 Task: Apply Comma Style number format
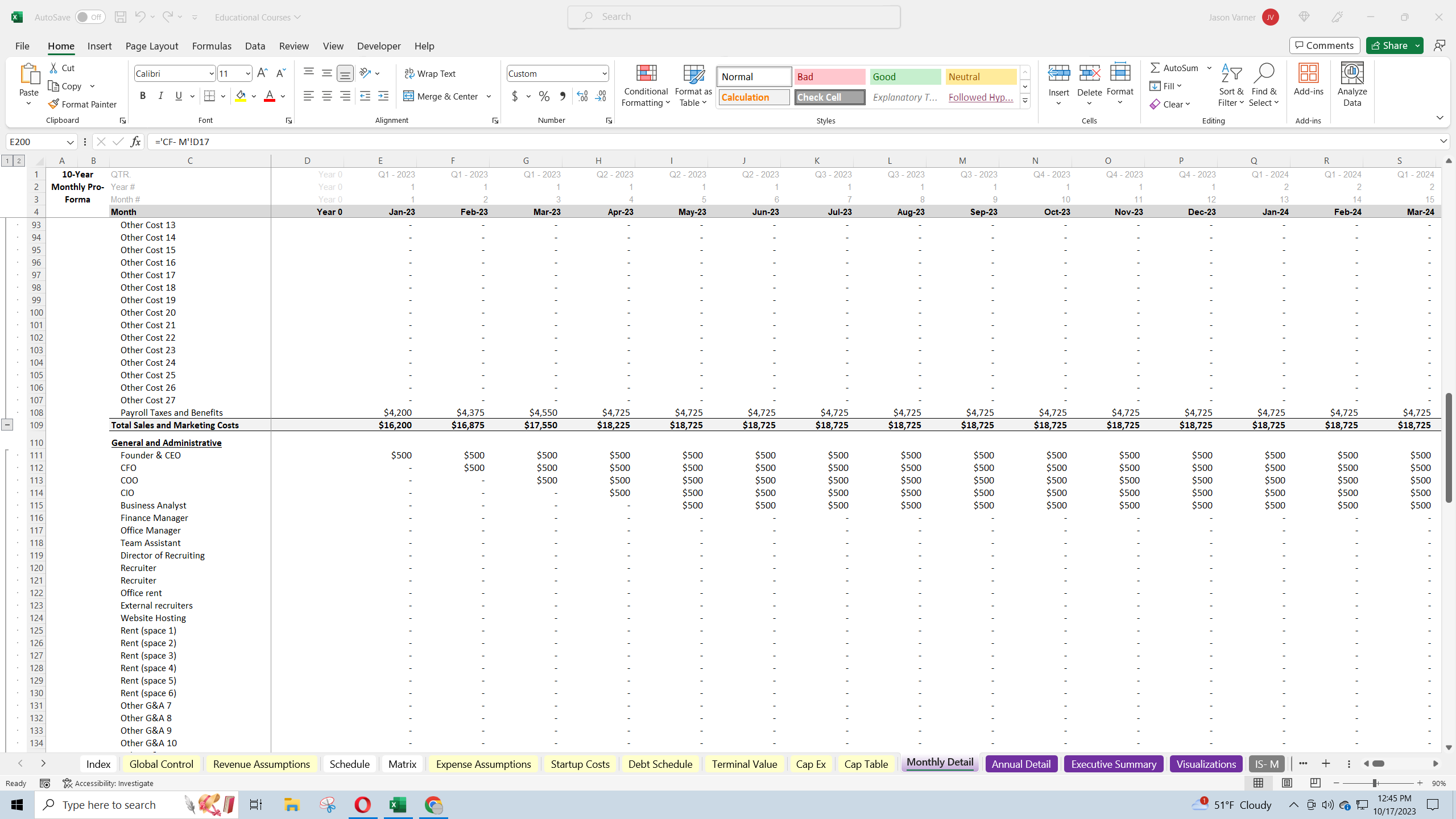[x=562, y=96]
